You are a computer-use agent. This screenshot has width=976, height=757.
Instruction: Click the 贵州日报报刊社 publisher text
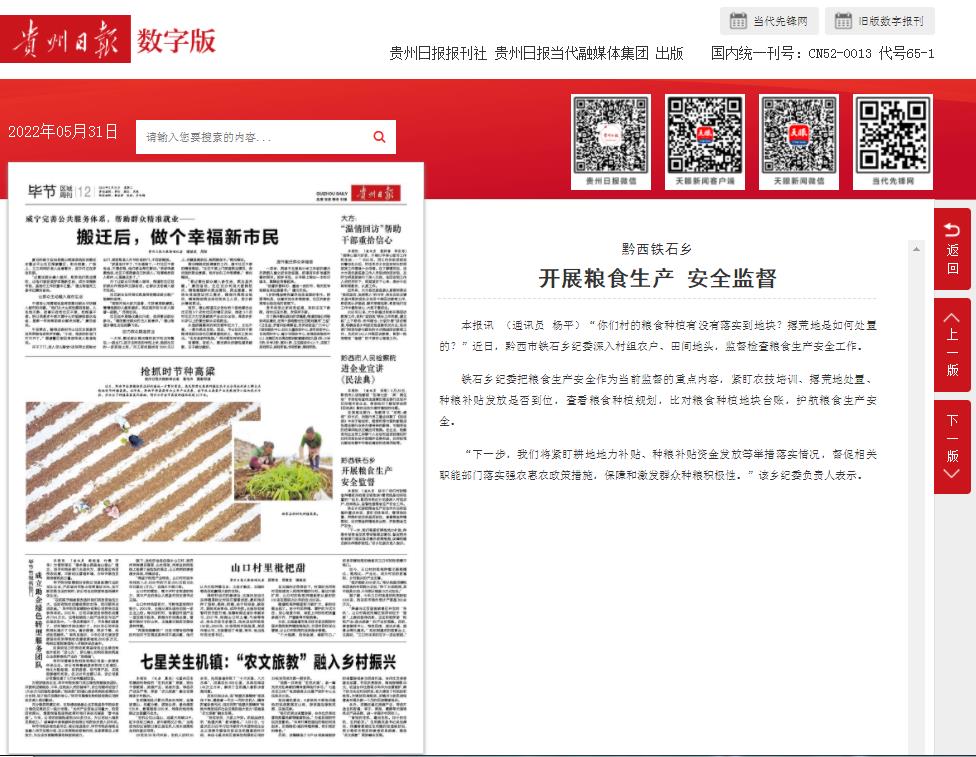(x=438, y=54)
